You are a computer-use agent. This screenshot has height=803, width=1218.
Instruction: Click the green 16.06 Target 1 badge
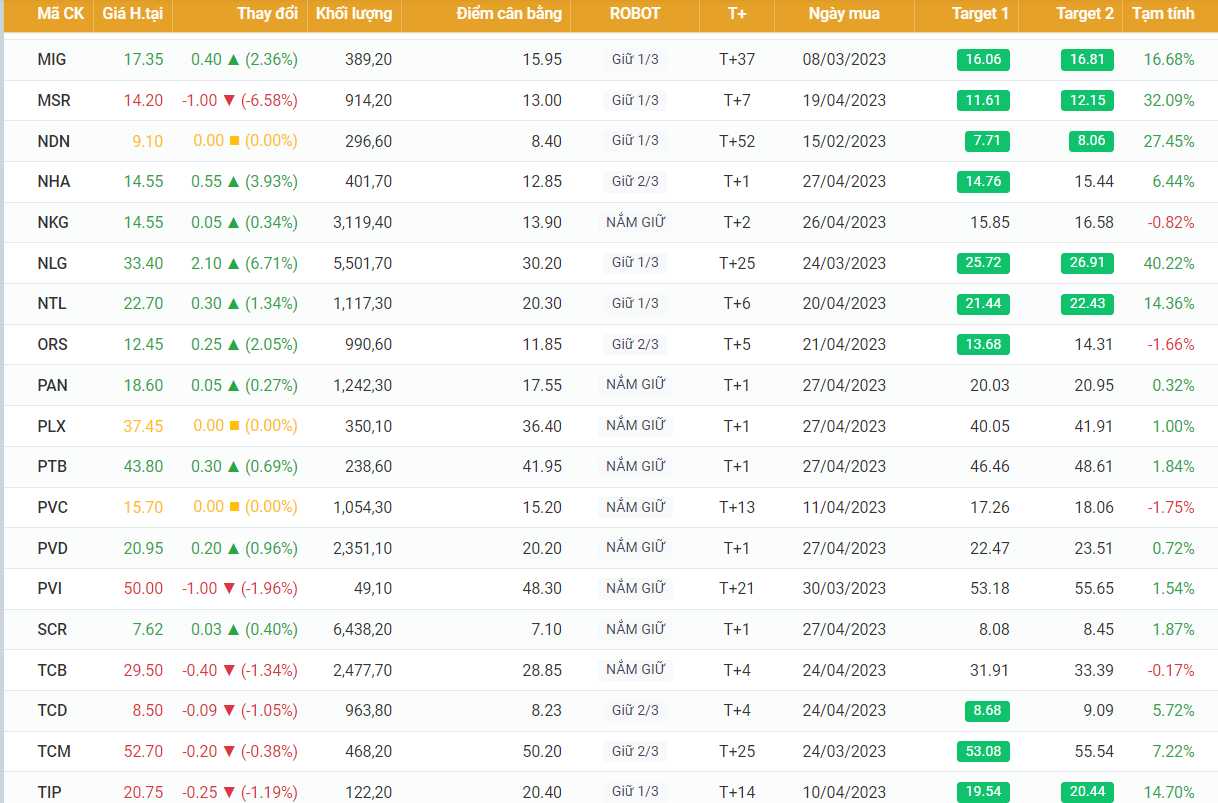(x=983, y=60)
